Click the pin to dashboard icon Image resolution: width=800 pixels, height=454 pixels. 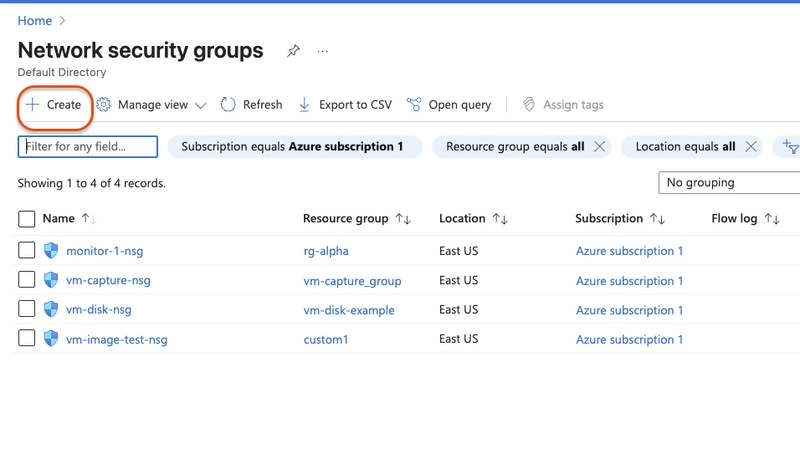293,51
